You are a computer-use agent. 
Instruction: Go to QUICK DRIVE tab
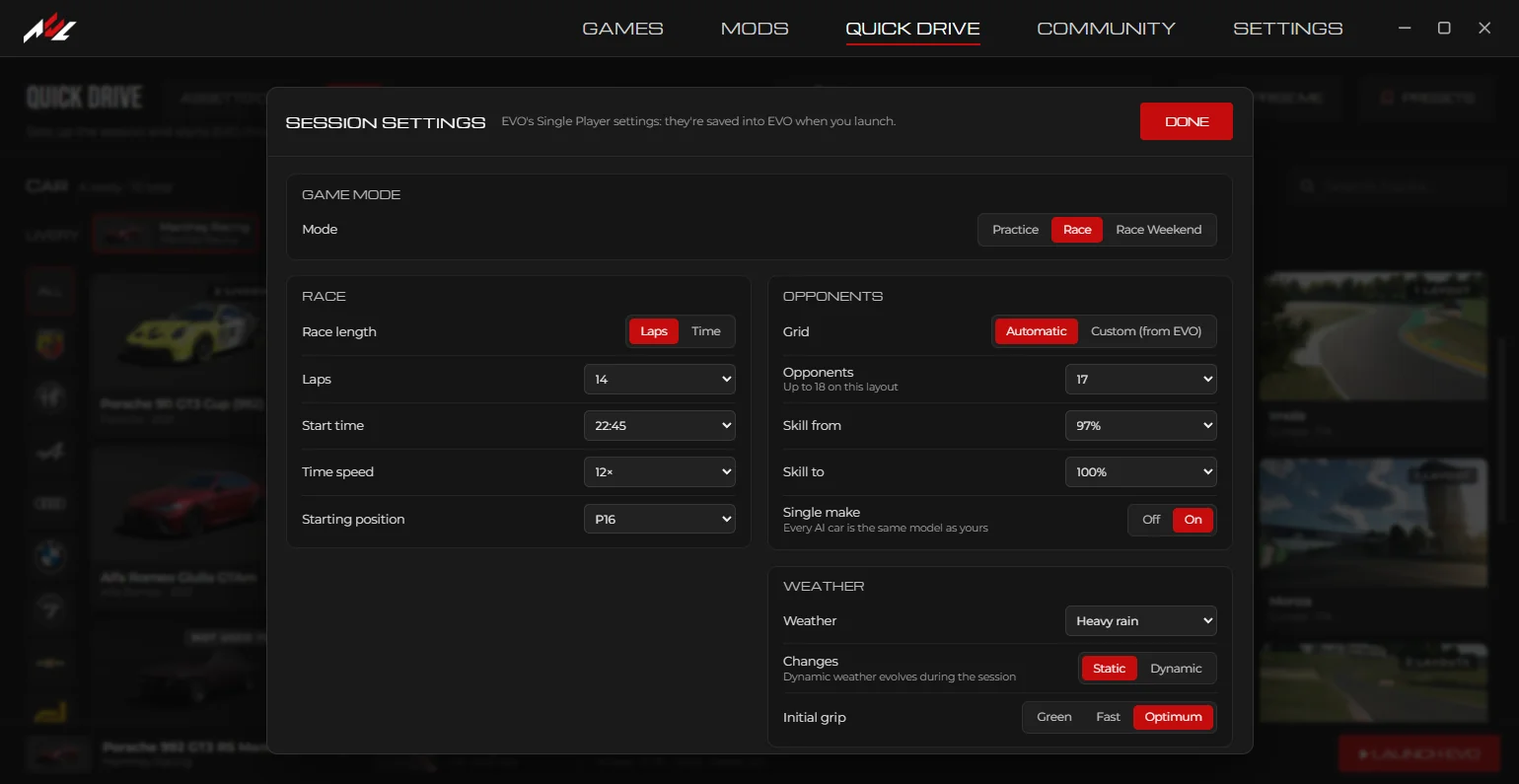(x=912, y=29)
